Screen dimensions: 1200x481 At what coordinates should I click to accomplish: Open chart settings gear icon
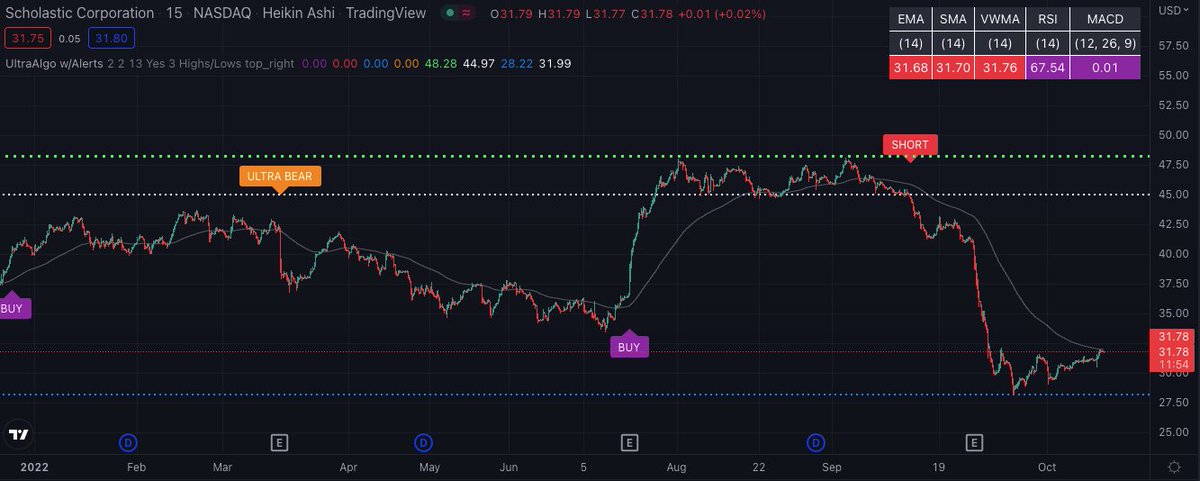pyautogui.click(x=1172, y=467)
